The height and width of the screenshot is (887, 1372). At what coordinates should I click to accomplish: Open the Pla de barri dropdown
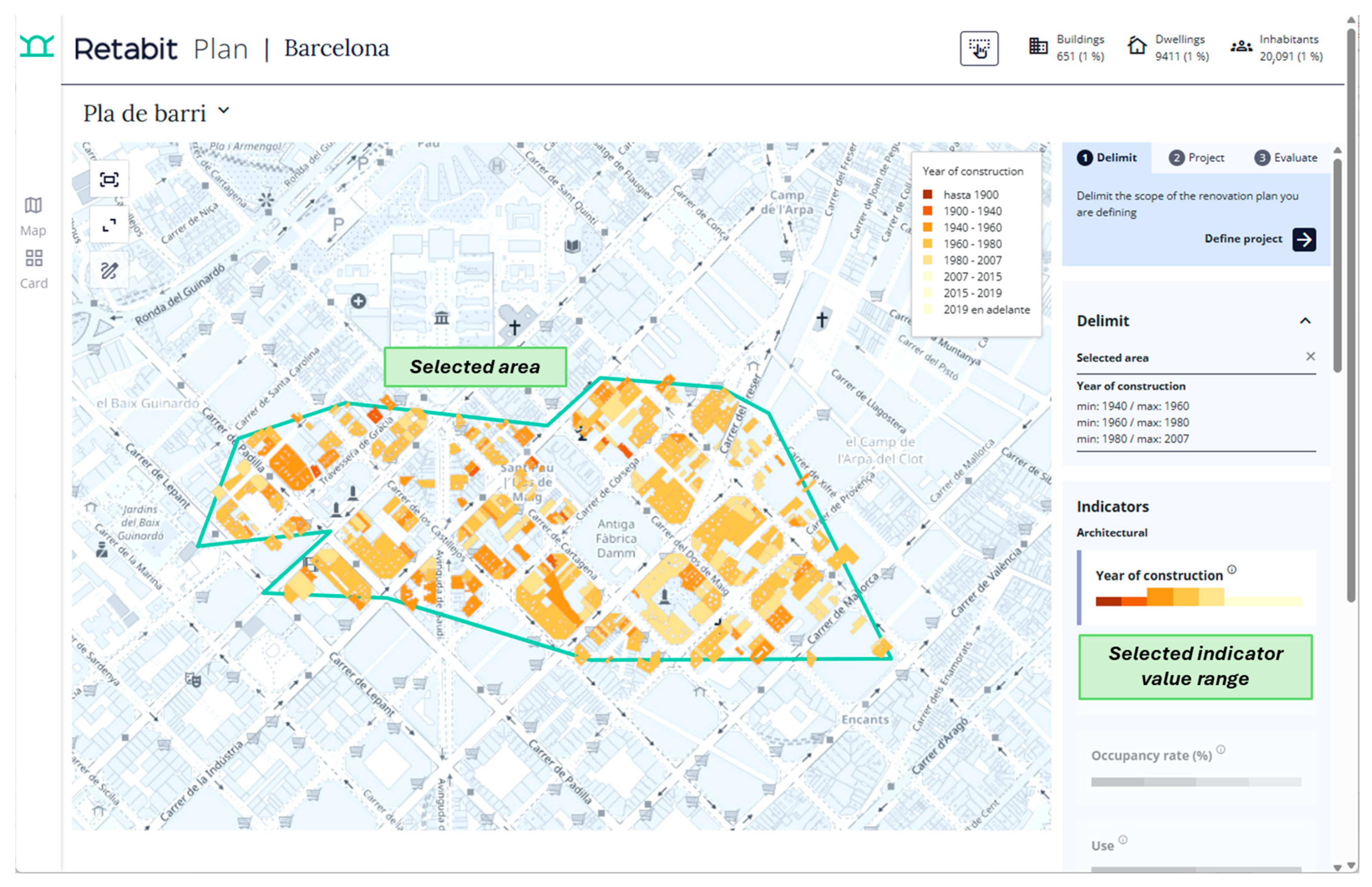224,111
